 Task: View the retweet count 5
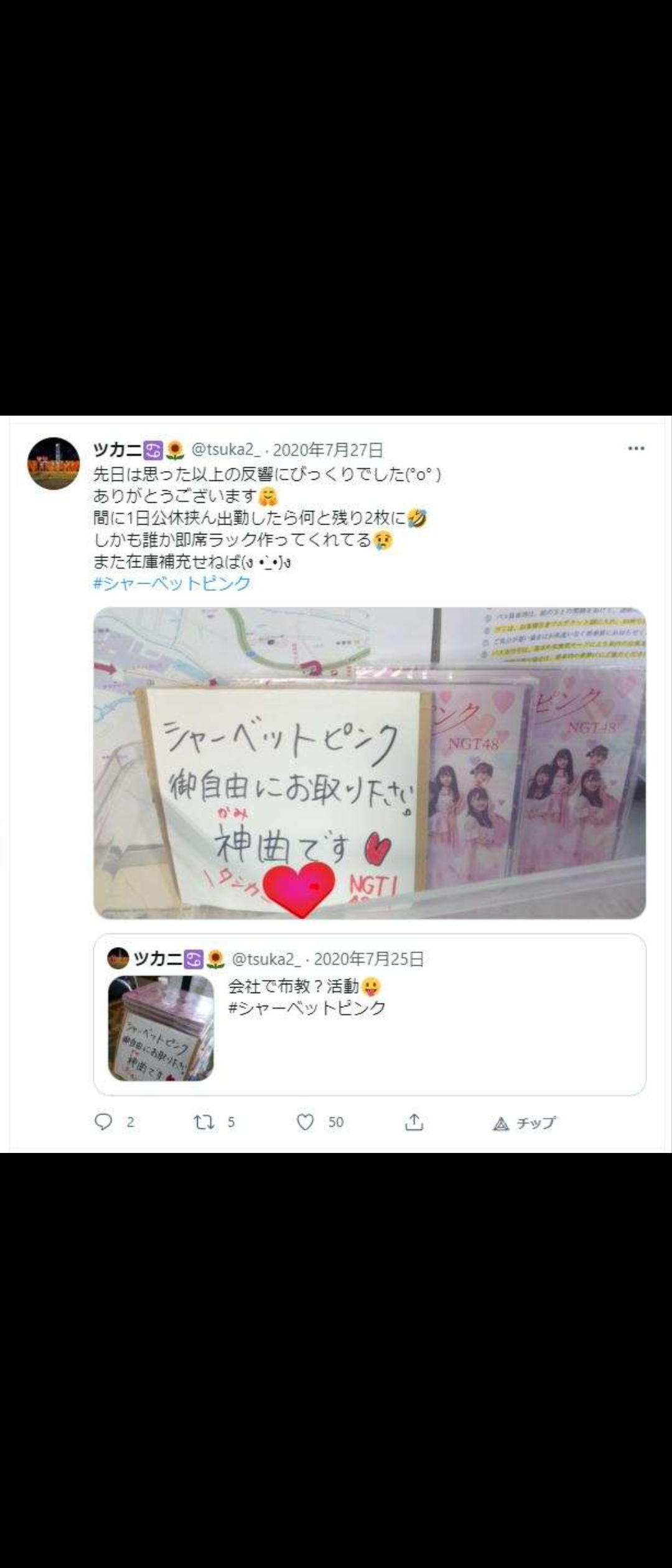[231, 1122]
